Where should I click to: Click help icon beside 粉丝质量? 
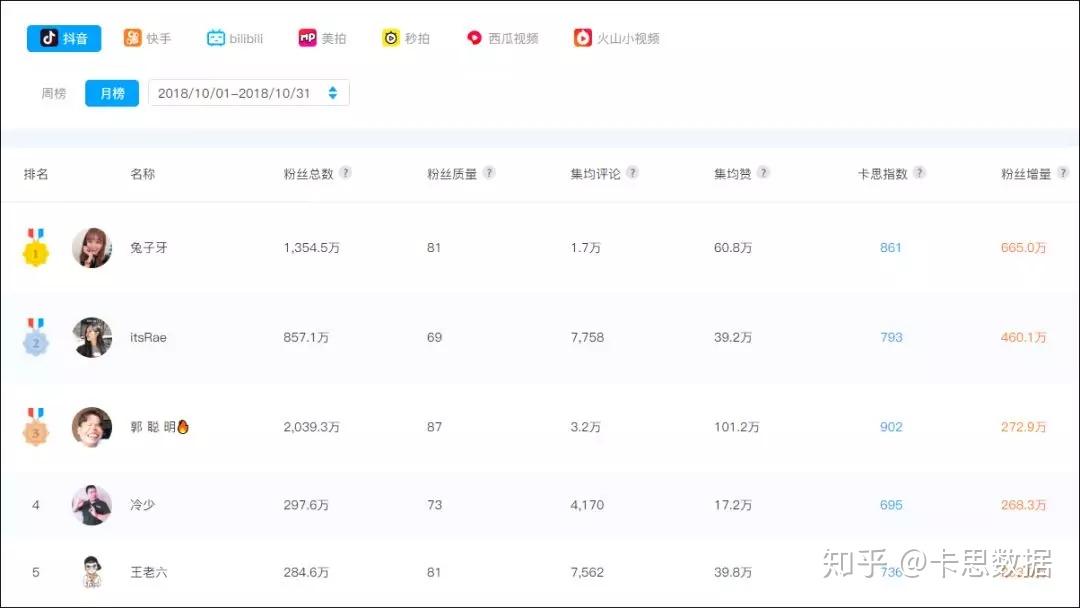coord(489,173)
